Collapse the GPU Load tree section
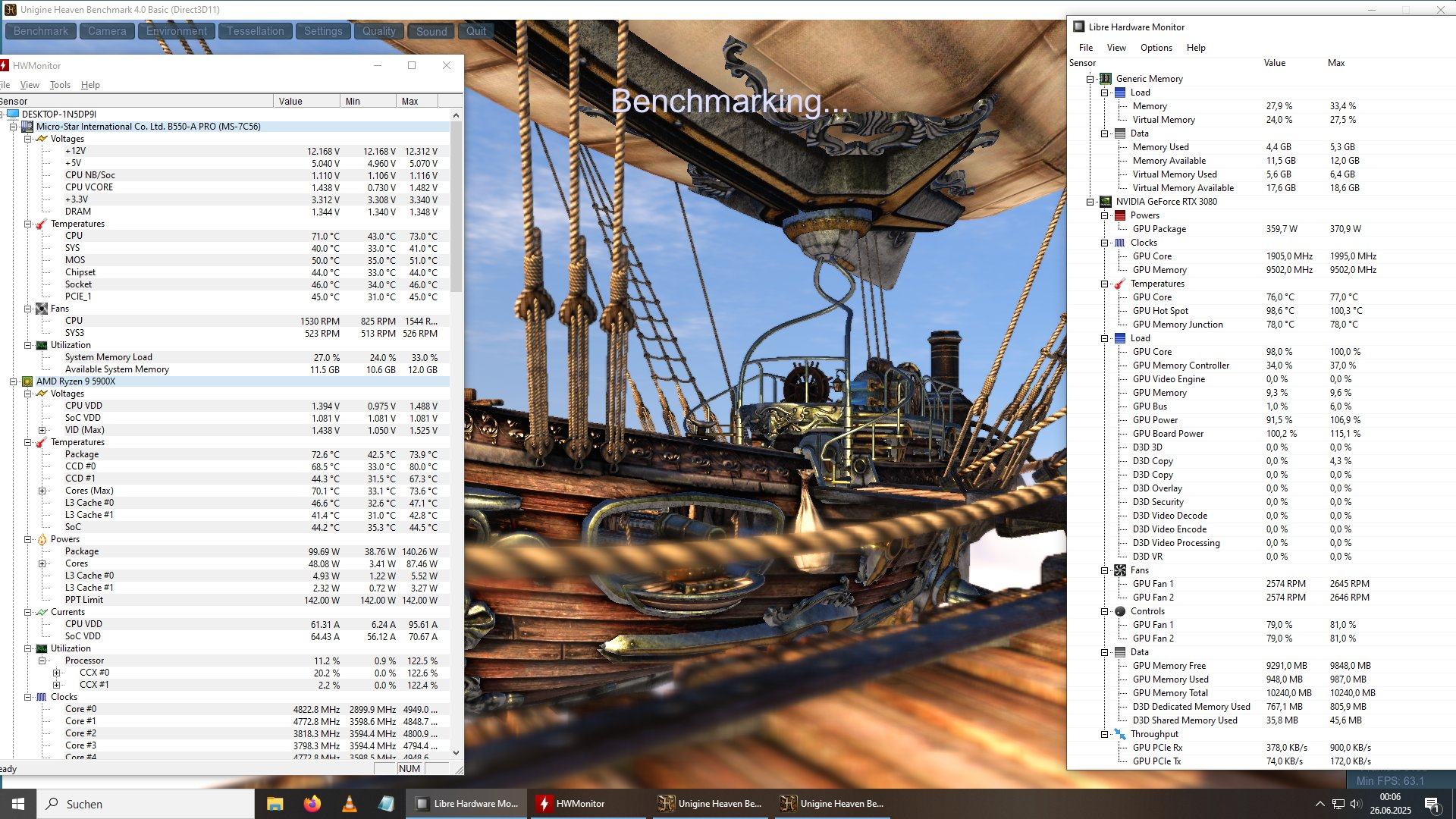Screen dimensions: 1456x819 tap(1105, 338)
